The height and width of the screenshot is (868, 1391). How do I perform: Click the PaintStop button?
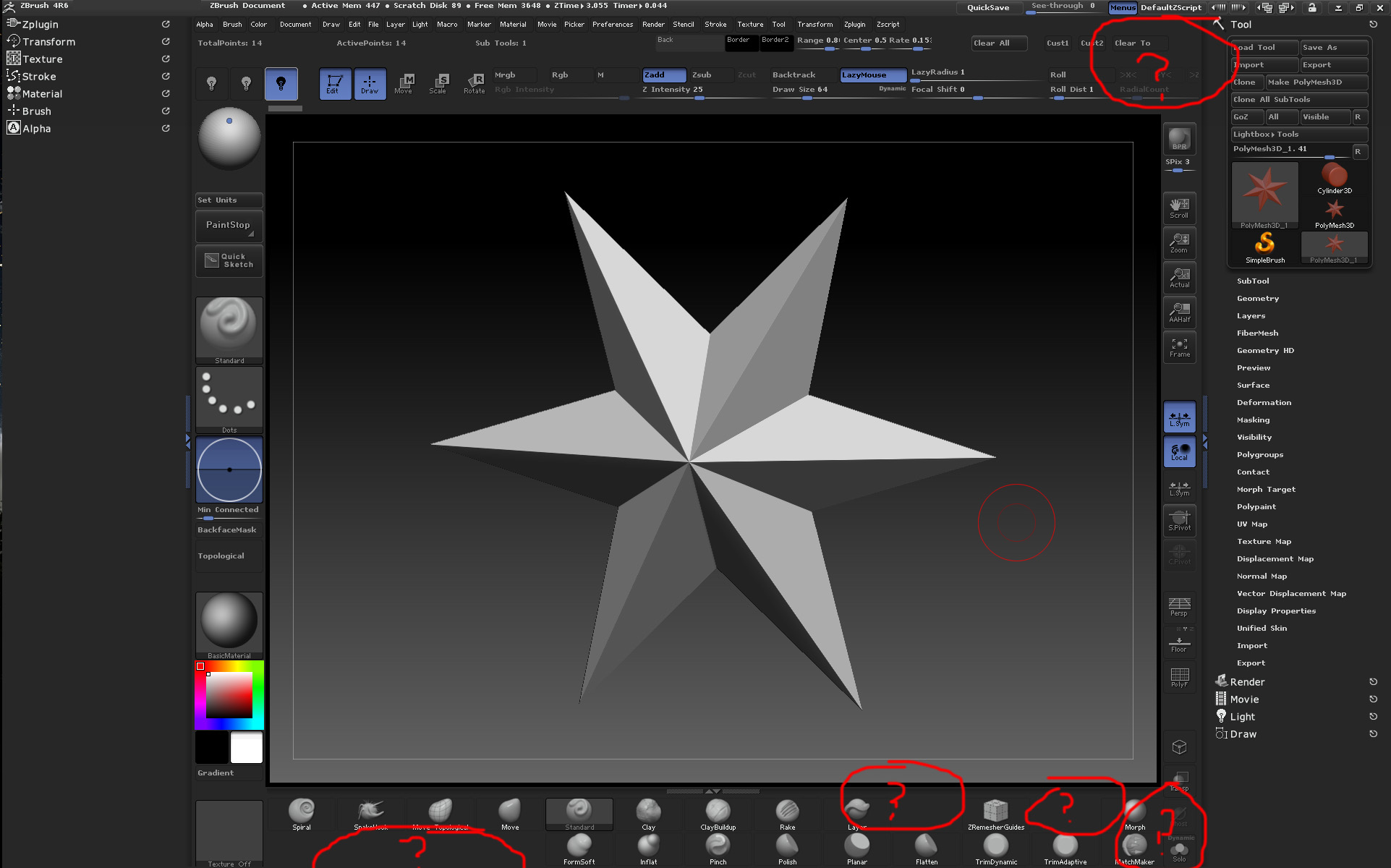(229, 226)
